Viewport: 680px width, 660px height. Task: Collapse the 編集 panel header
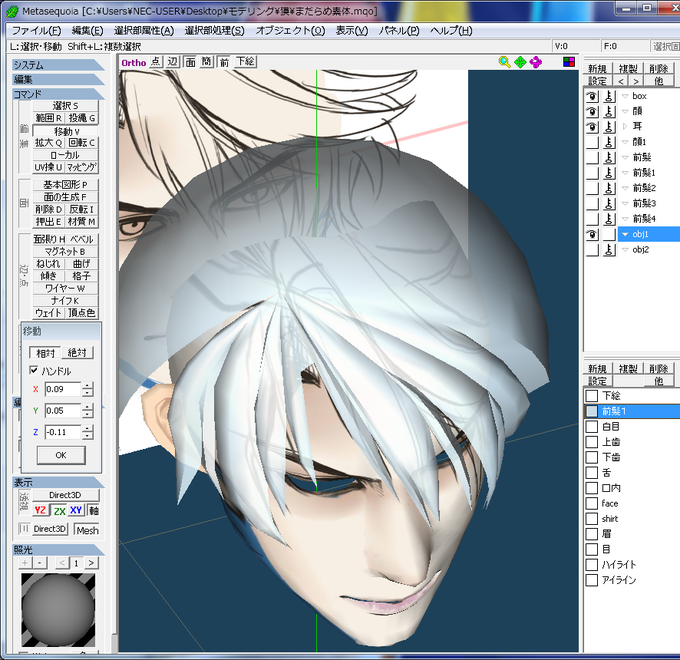[x=58, y=79]
